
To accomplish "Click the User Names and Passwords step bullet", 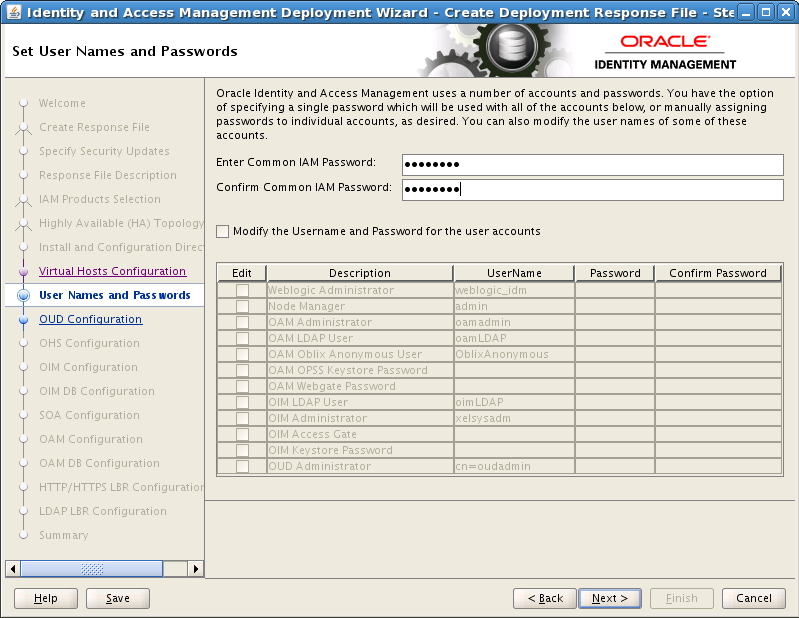I will click(x=23, y=295).
